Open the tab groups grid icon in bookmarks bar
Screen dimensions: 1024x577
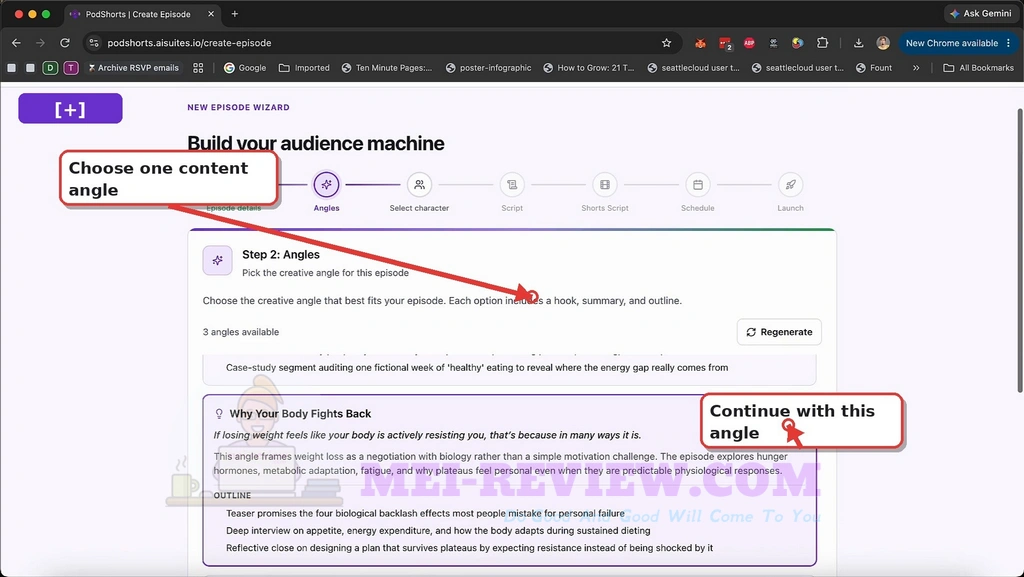198,68
